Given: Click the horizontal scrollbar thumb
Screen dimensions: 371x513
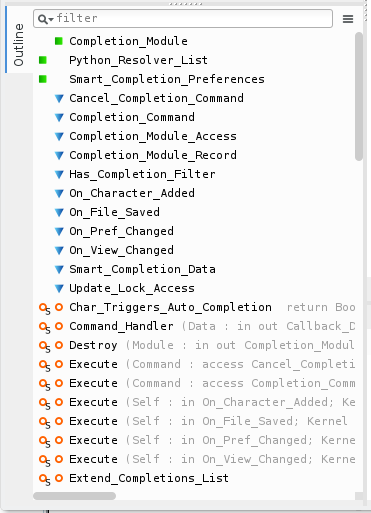Looking at the screenshot, I should coord(74,496).
